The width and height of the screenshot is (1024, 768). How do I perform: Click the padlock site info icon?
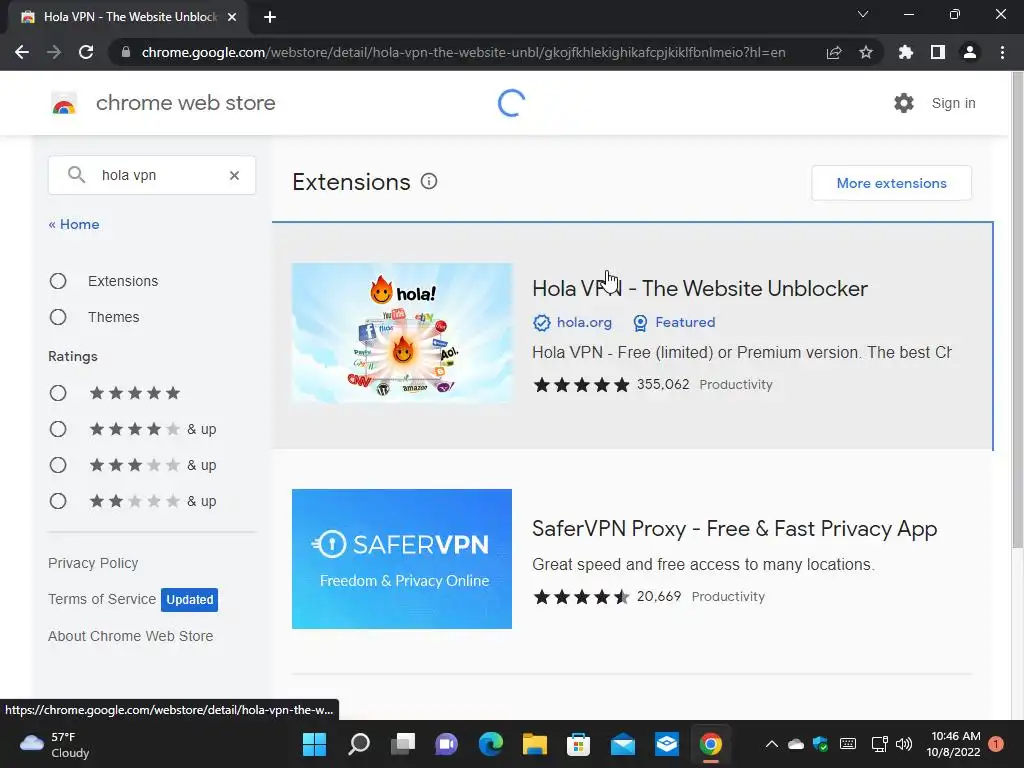click(125, 52)
